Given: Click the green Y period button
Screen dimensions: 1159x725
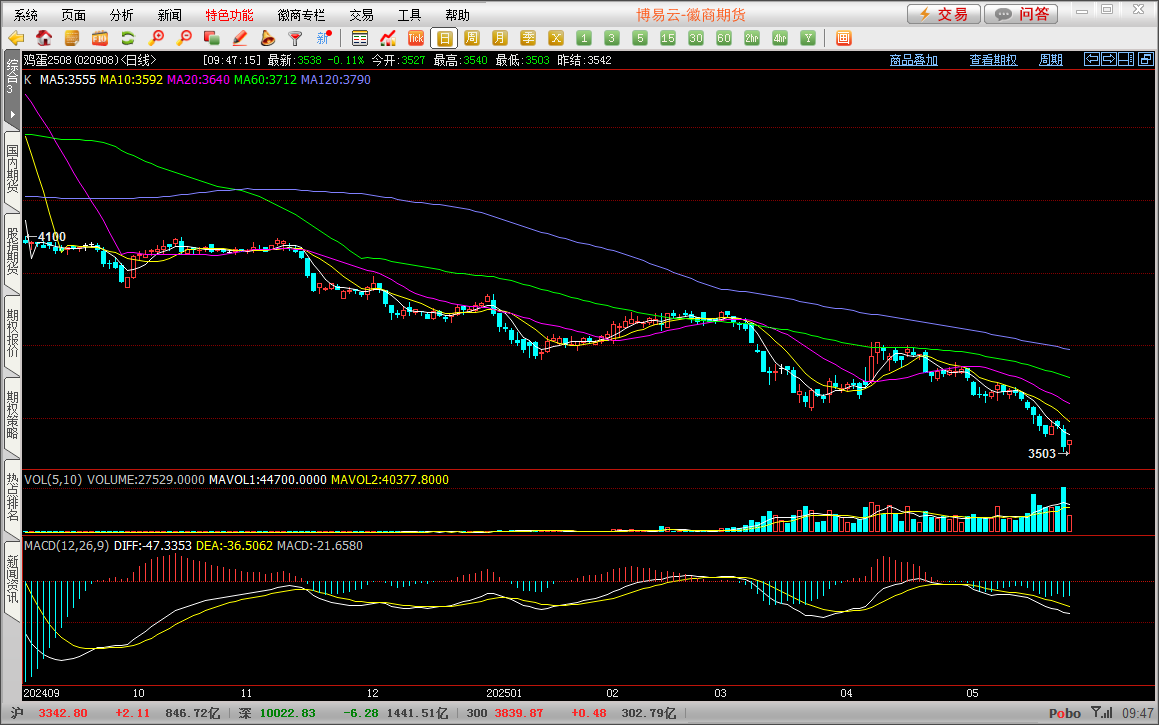Looking at the screenshot, I should tap(809, 38).
